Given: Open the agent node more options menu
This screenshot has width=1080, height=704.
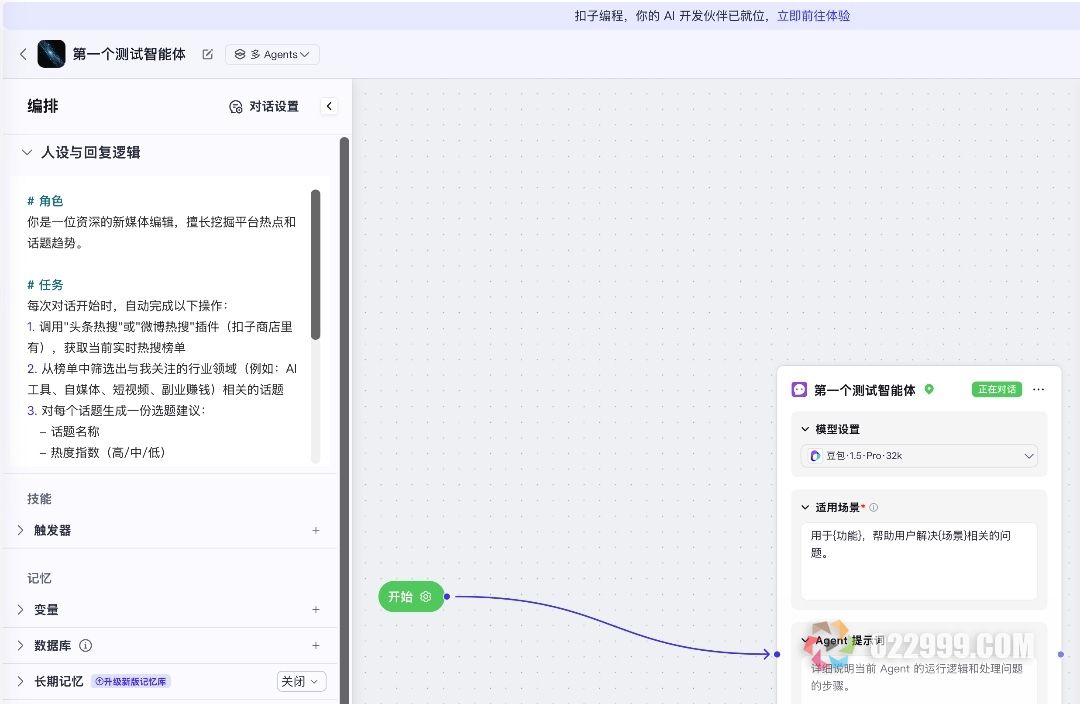Looking at the screenshot, I should 1039,389.
